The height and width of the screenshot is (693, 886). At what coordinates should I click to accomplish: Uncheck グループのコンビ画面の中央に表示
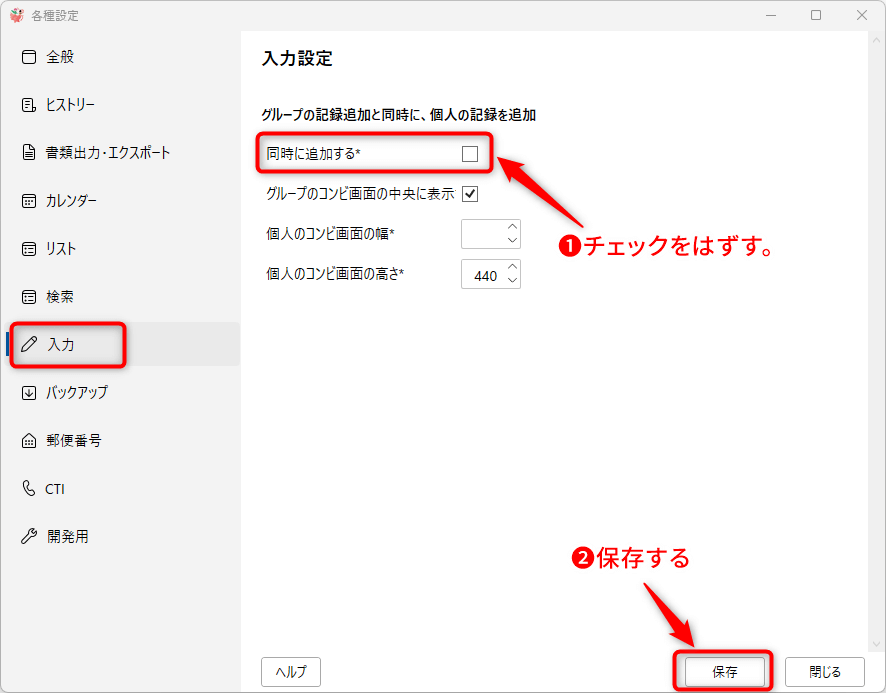pos(470,194)
